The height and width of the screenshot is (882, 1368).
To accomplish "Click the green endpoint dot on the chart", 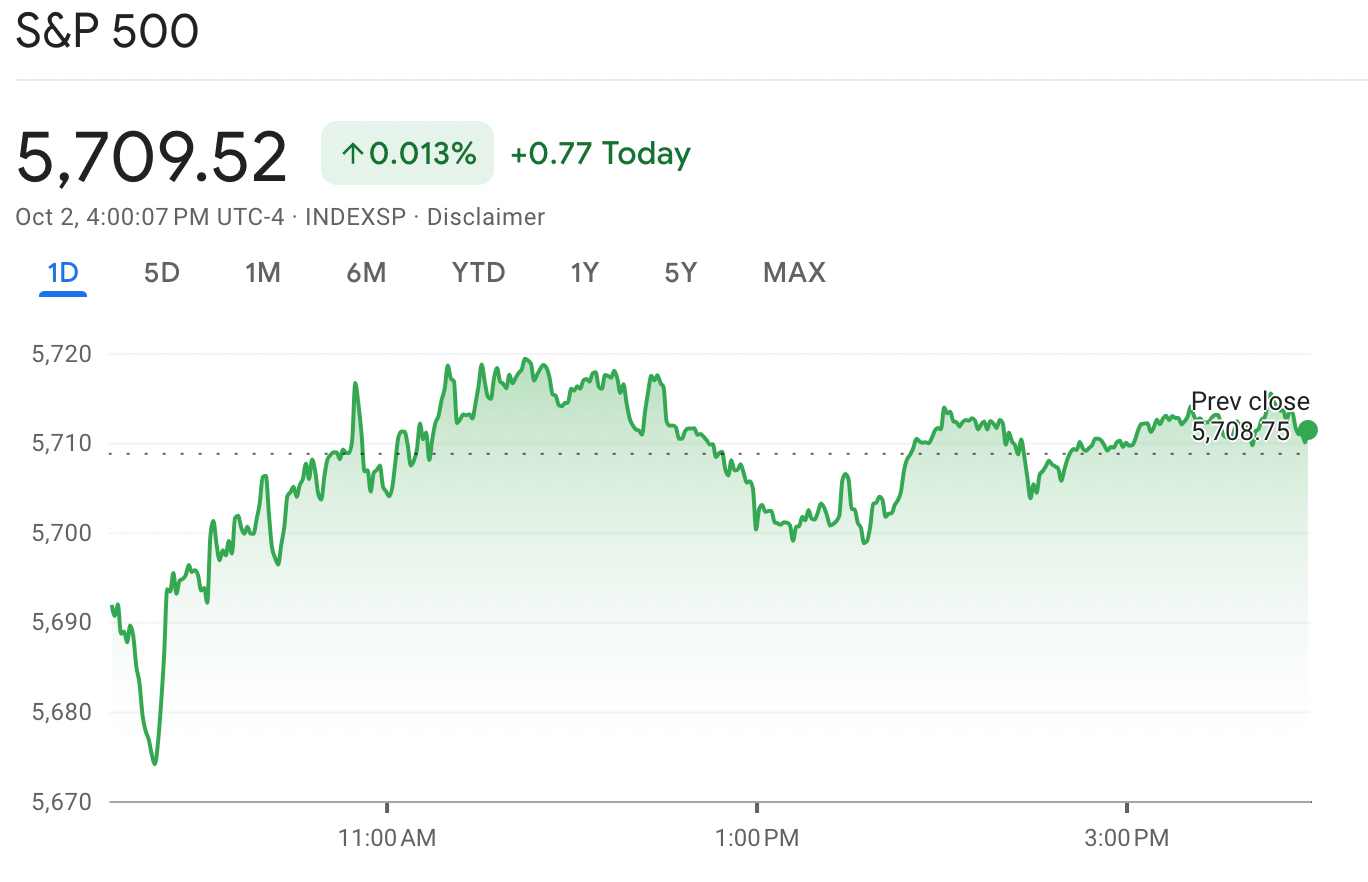I will click(x=1310, y=429).
